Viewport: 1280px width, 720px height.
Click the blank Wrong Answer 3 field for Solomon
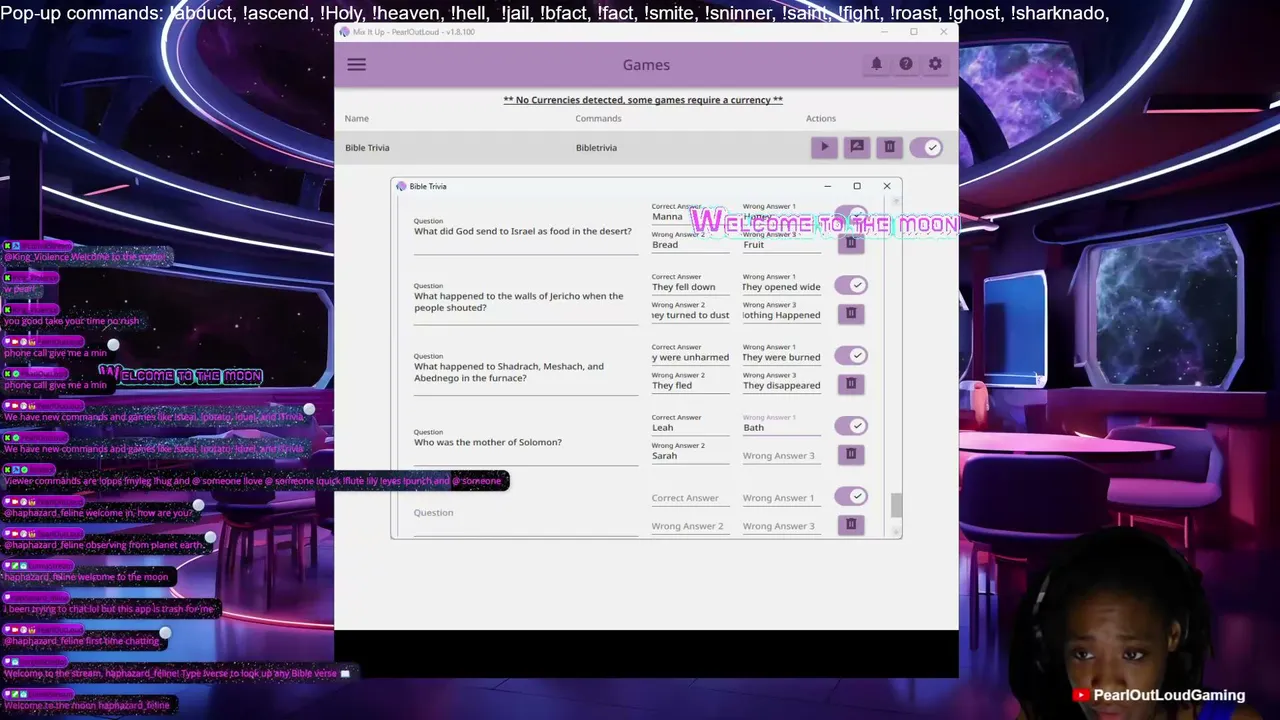(x=781, y=456)
